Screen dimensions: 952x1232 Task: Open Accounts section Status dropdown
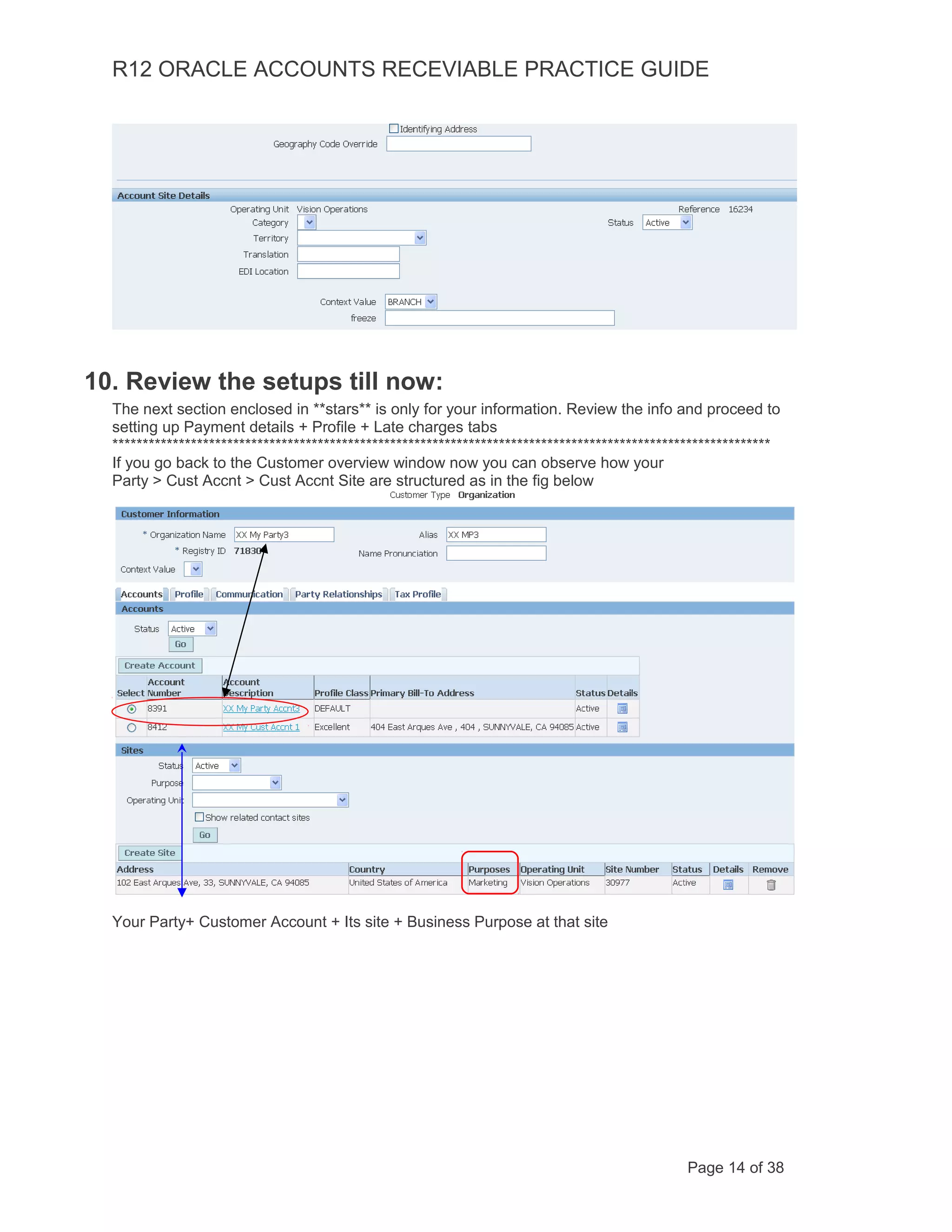tap(192, 629)
